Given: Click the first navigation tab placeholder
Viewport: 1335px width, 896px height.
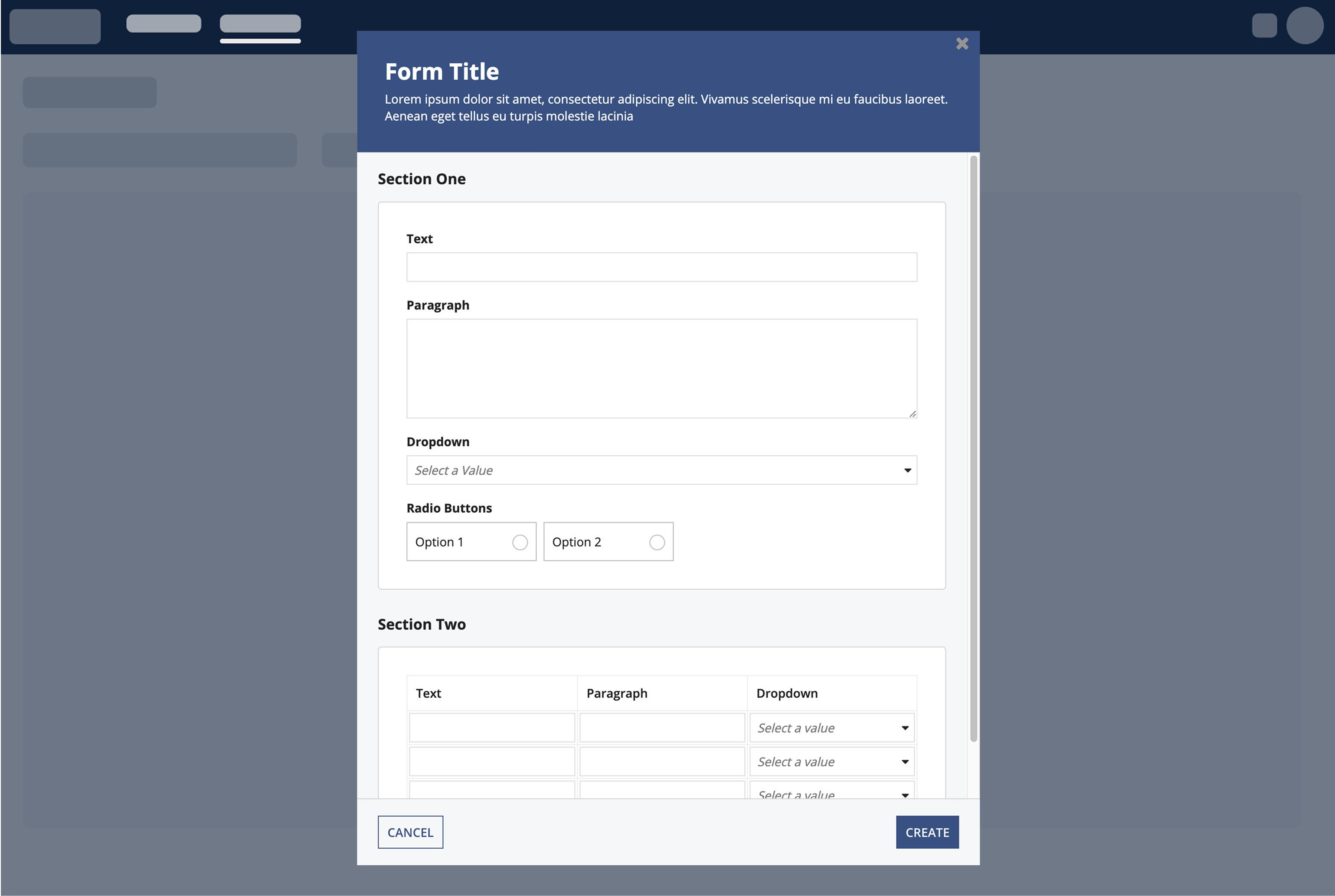Looking at the screenshot, I should tap(164, 23).
